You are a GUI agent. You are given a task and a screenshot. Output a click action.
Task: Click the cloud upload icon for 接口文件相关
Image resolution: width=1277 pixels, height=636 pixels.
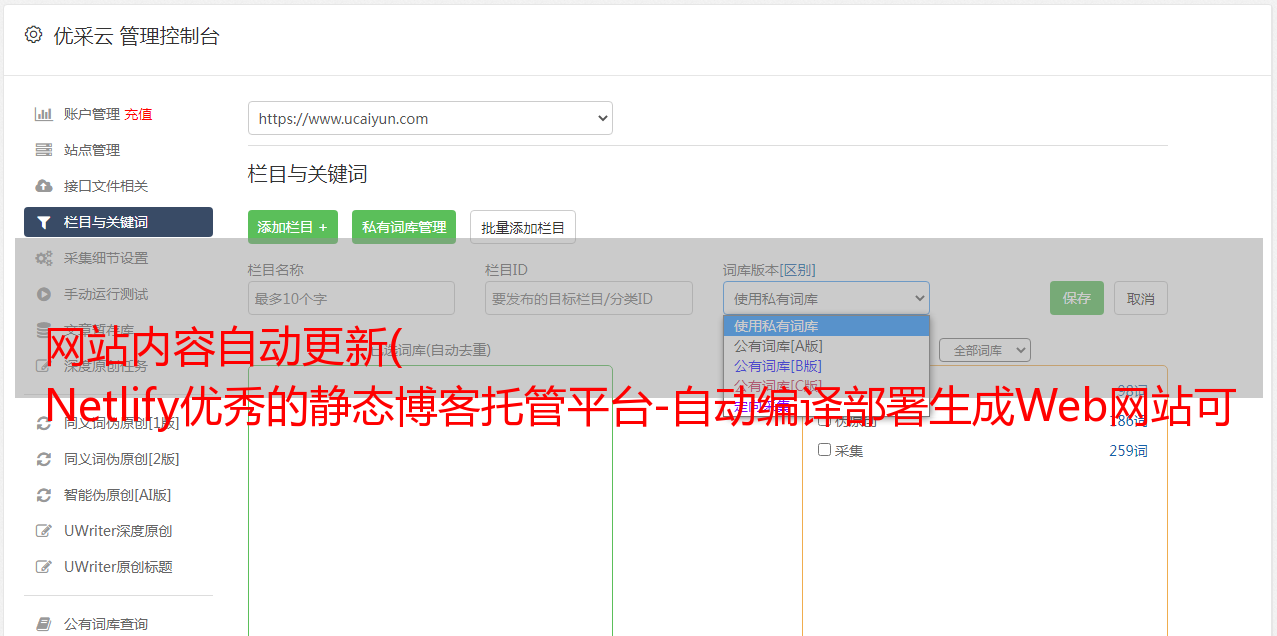click(43, 186)
